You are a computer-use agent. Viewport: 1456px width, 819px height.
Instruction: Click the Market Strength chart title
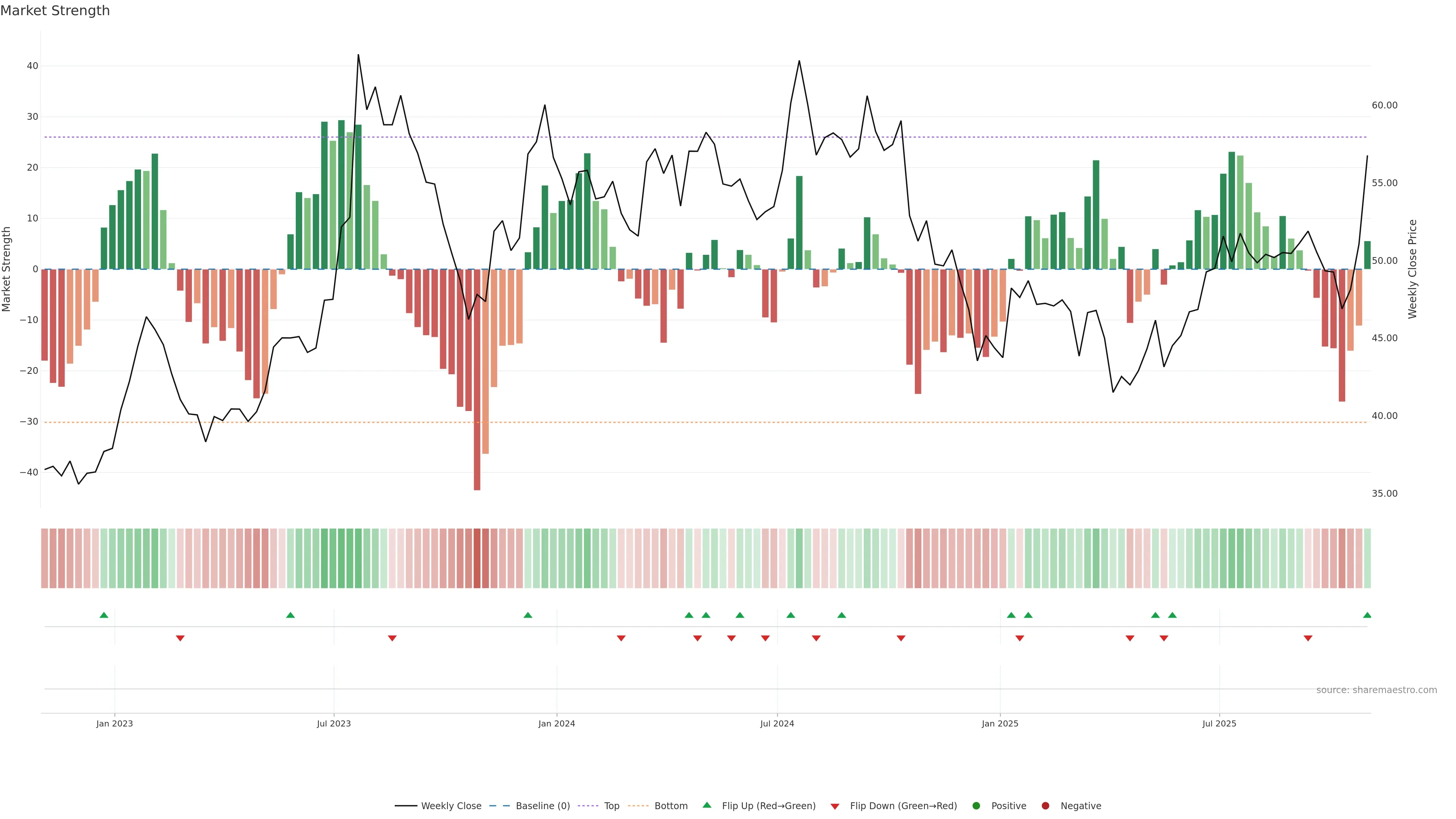click(55, 11)
